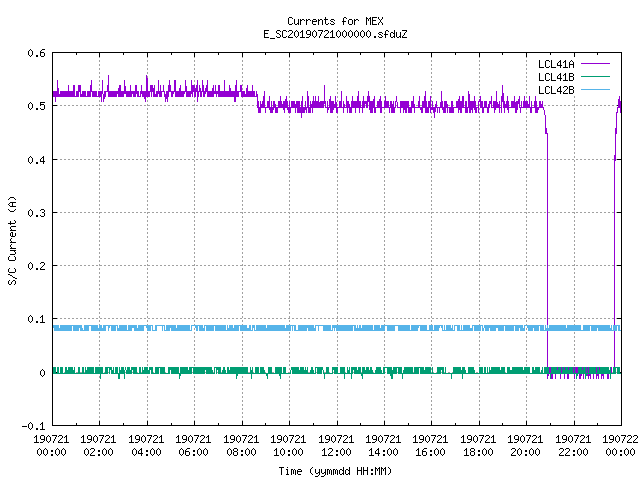Click the filename 'E_SC20190721000000.sfduZ'
640x480 pixels.
[x=335, y=34]
